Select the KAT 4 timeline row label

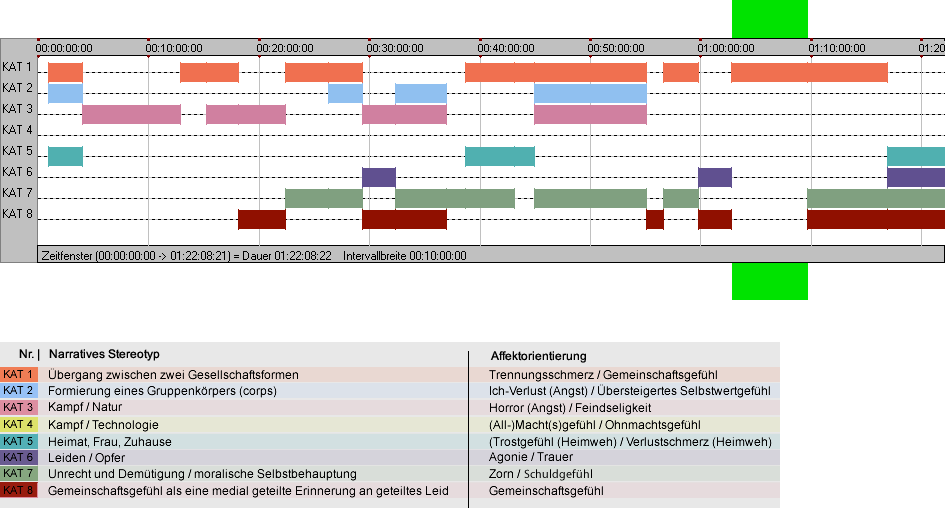coord(17,130)
